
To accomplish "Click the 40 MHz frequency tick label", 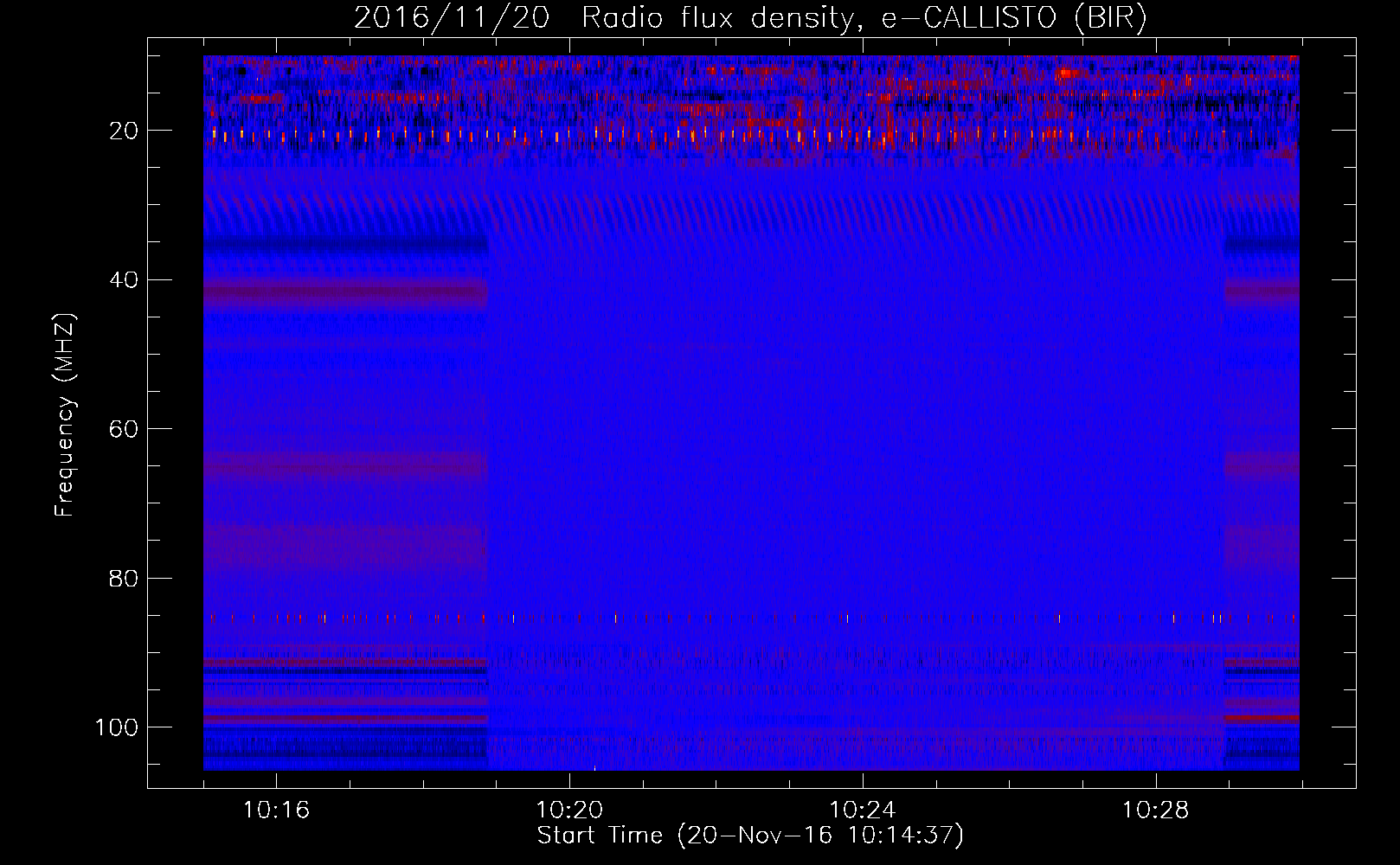I will pos(124,280).
